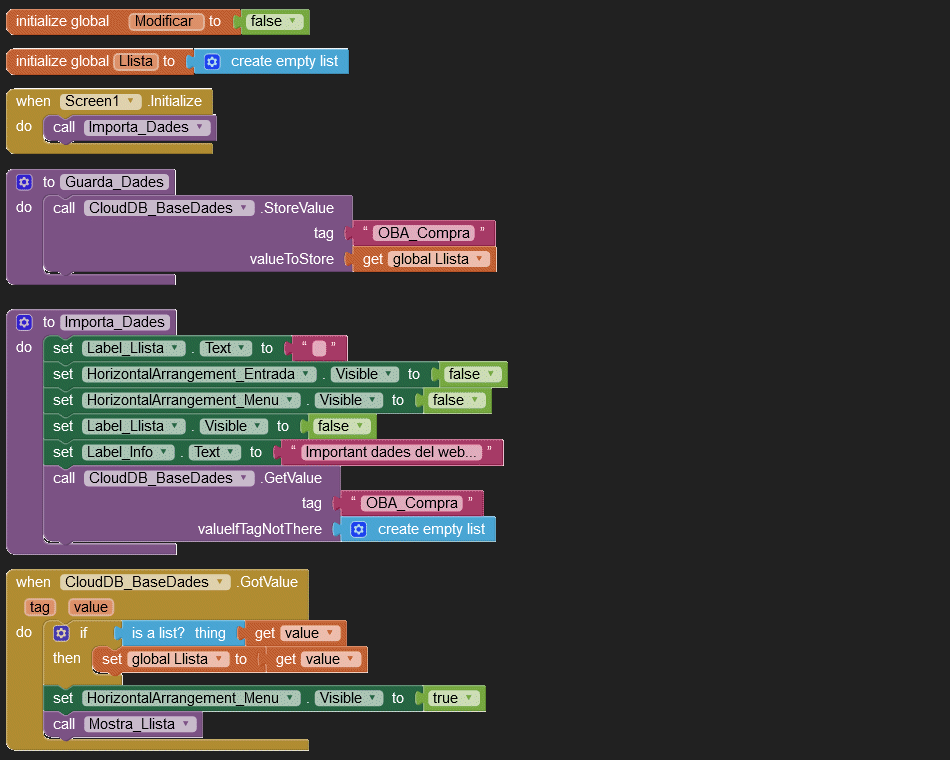Toggle the global Modificar false value dropdown
The height and width of the screenshot is (760, 950).
[x=292, y=22]
